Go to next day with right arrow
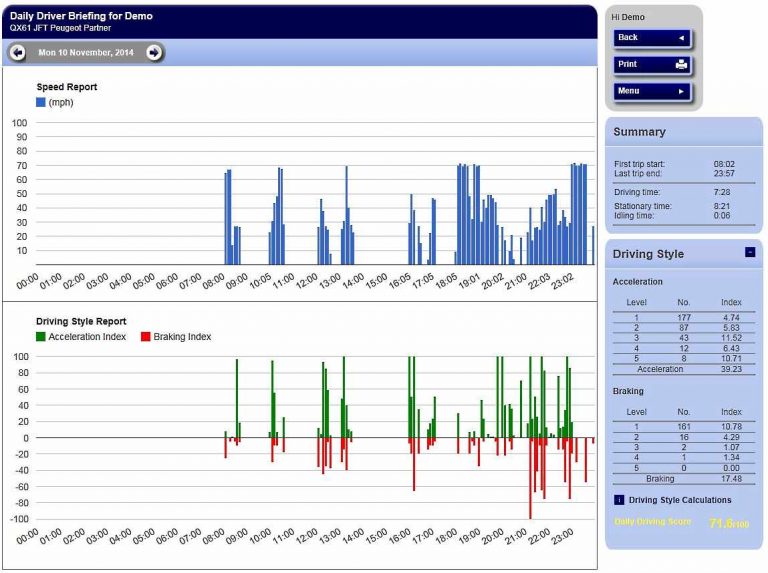The width and height of the screenshot is (768, 573). [x=154, y=52]
